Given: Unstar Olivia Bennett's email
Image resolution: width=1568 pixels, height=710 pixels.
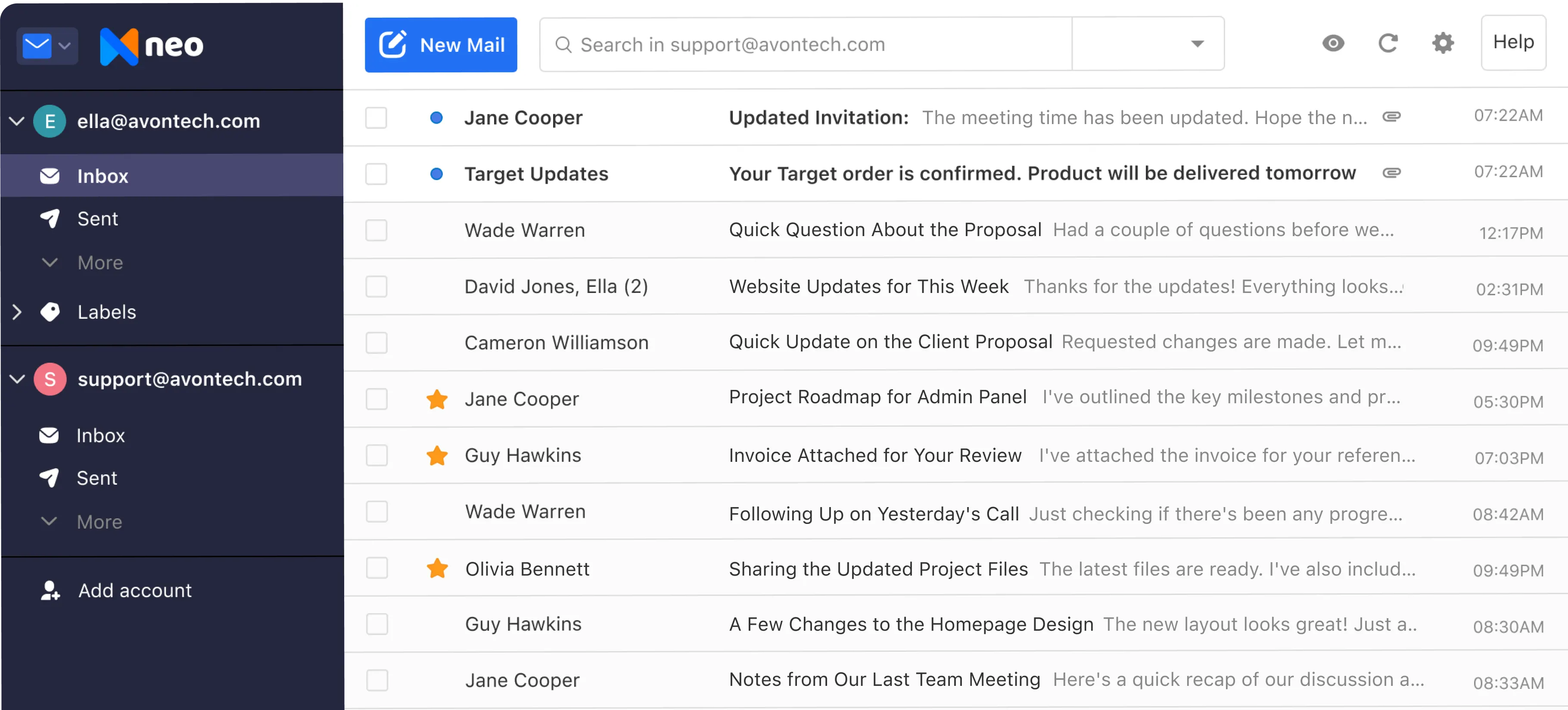Looking at the screenshot, I should tap(437, 568).
